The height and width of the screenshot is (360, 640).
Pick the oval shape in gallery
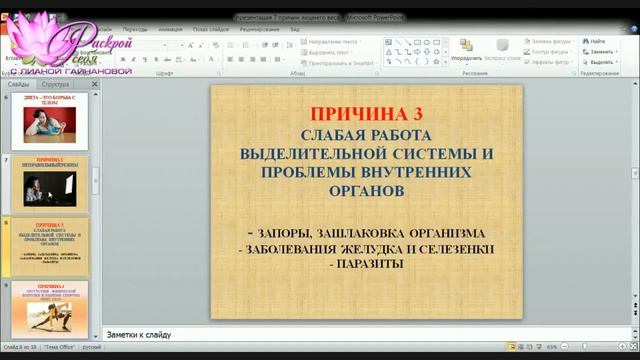(427, 42)
